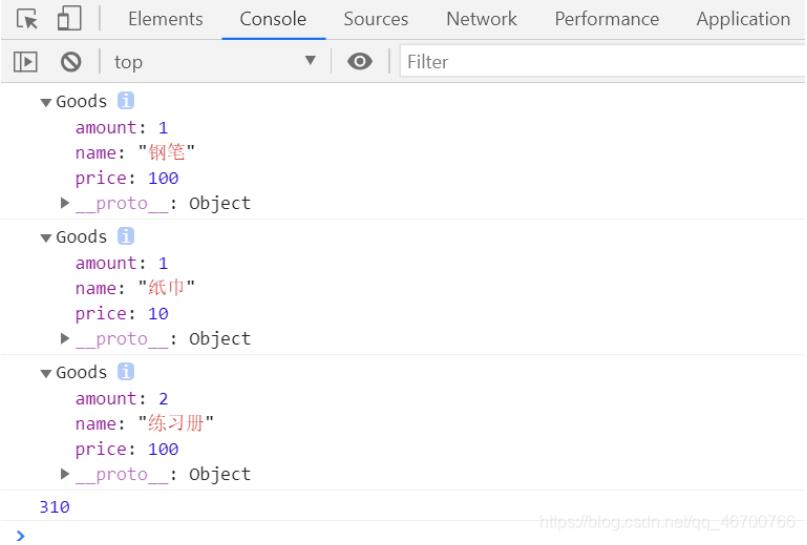Activate the inspect element picker icon

point(28,19)
